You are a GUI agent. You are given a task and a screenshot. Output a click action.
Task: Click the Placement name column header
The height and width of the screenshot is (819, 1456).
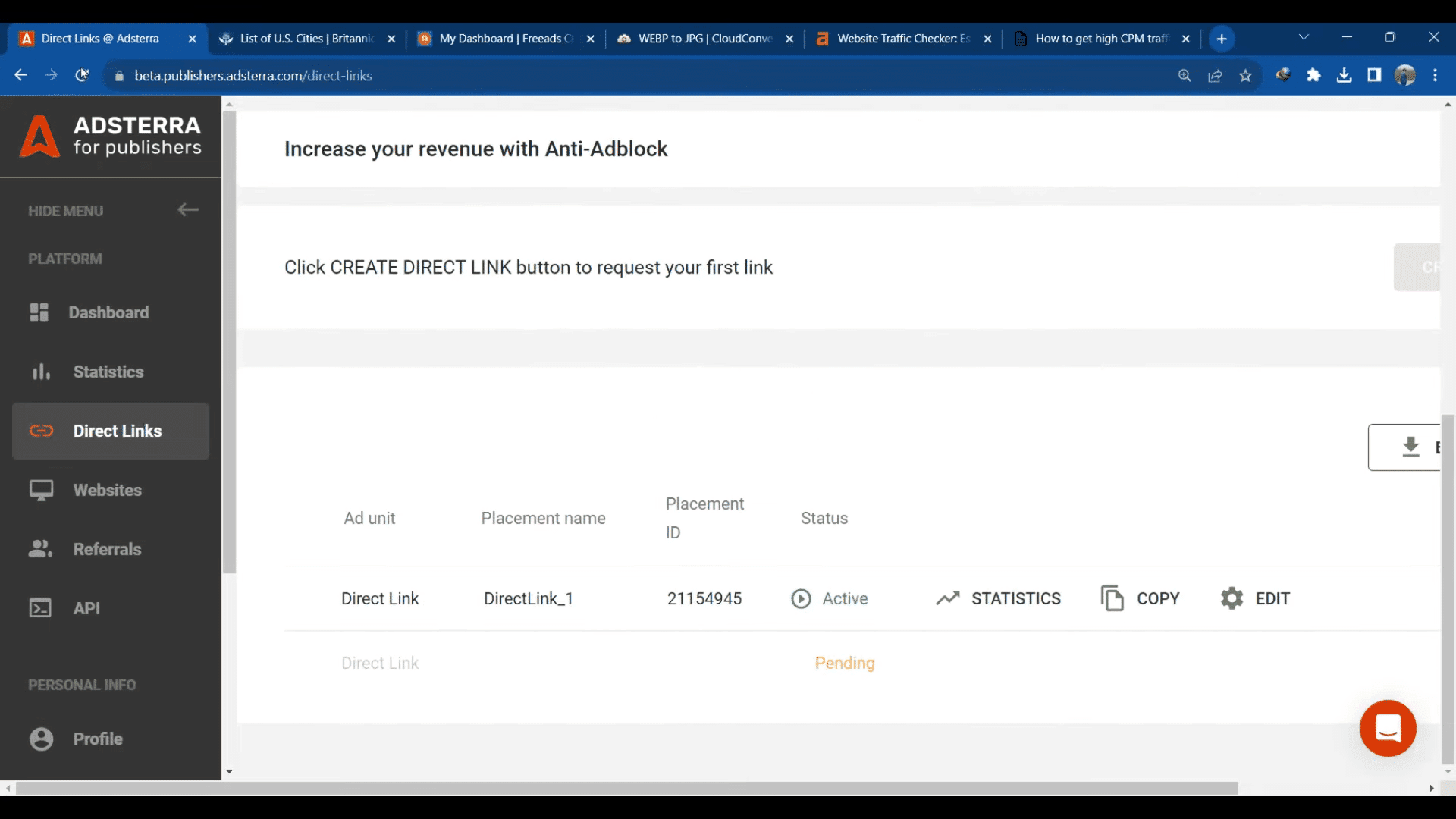(x=543, y=518)
